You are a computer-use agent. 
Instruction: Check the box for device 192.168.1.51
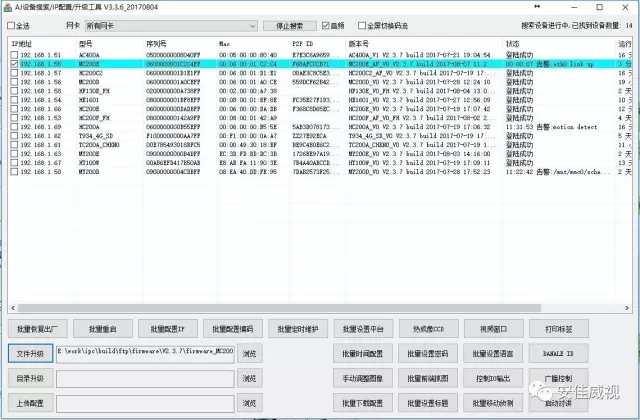click(14, 55)
